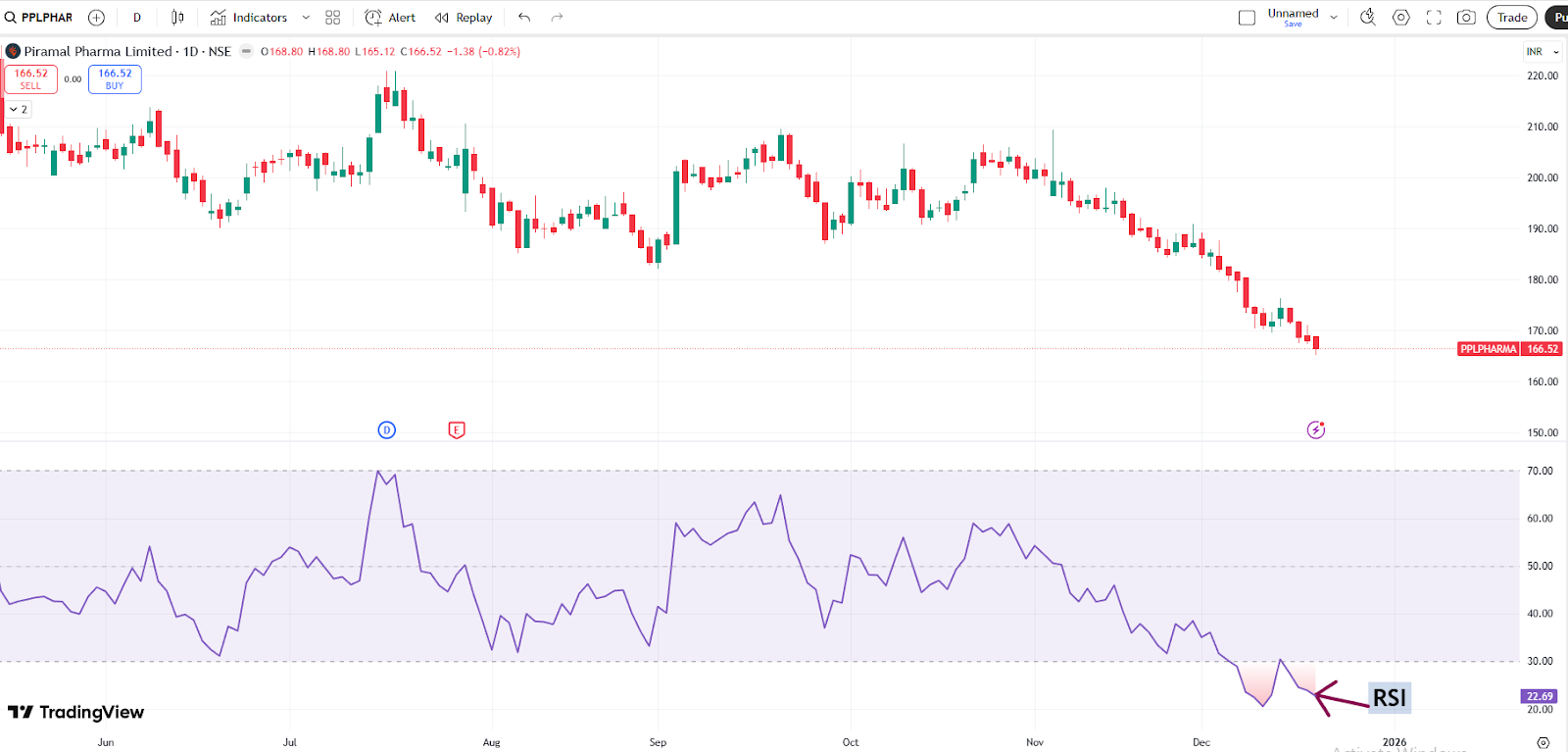Open the candlestick chart style selector
1568x752 pixels.
[177, 18]
